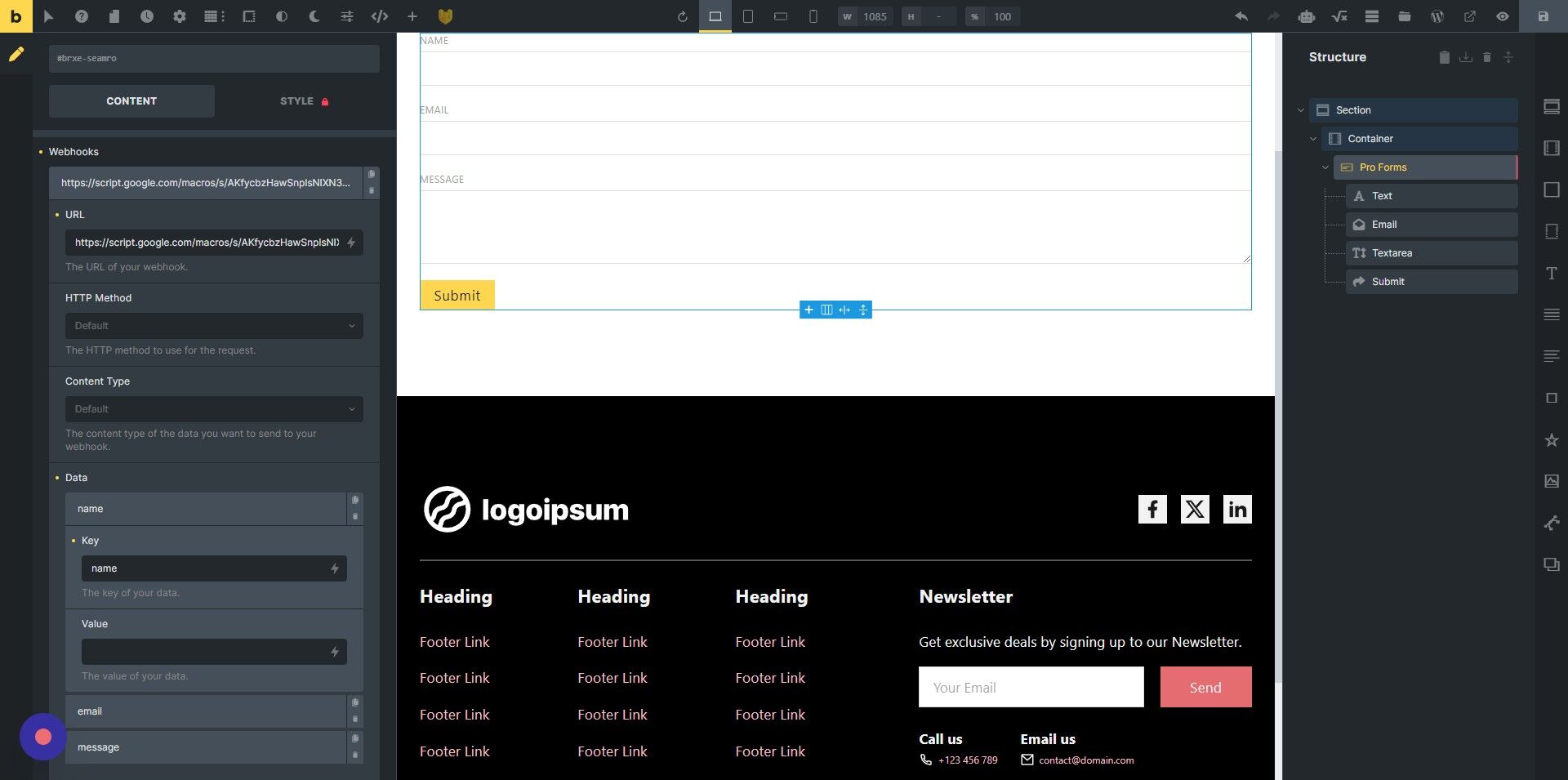Save the page with the save icon
The height and width of the screenshot is (780, 1568).
(x=1543, y=16)
